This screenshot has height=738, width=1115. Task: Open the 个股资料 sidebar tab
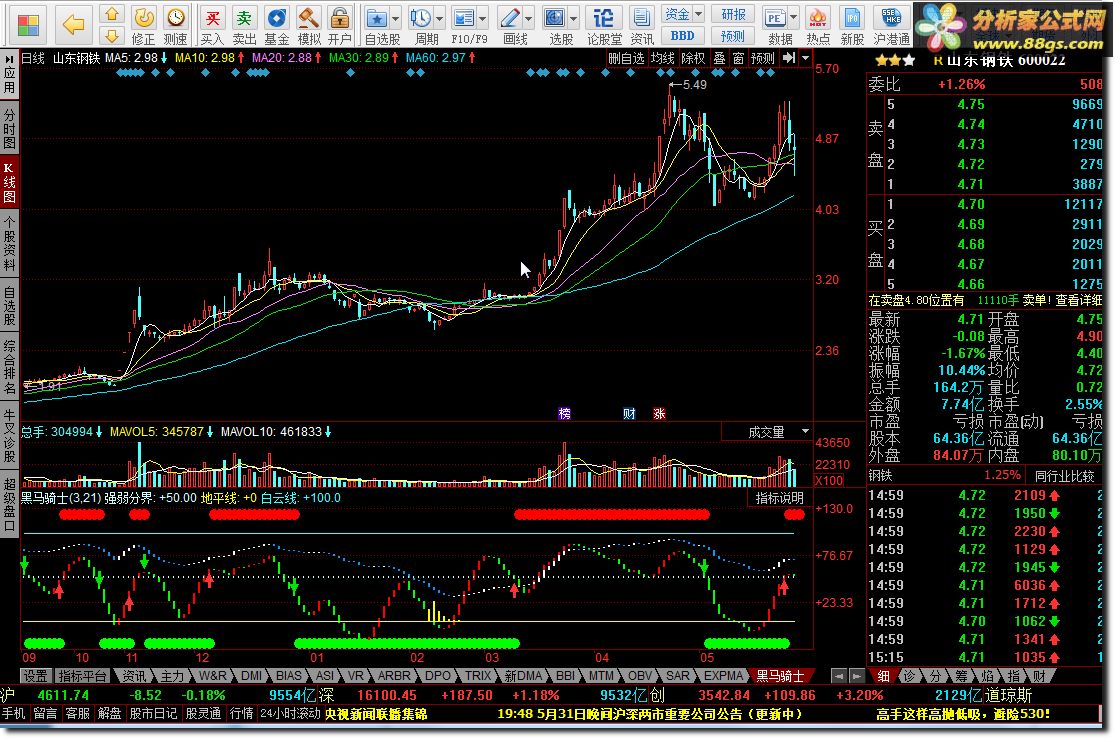click(x=9, y=241)
